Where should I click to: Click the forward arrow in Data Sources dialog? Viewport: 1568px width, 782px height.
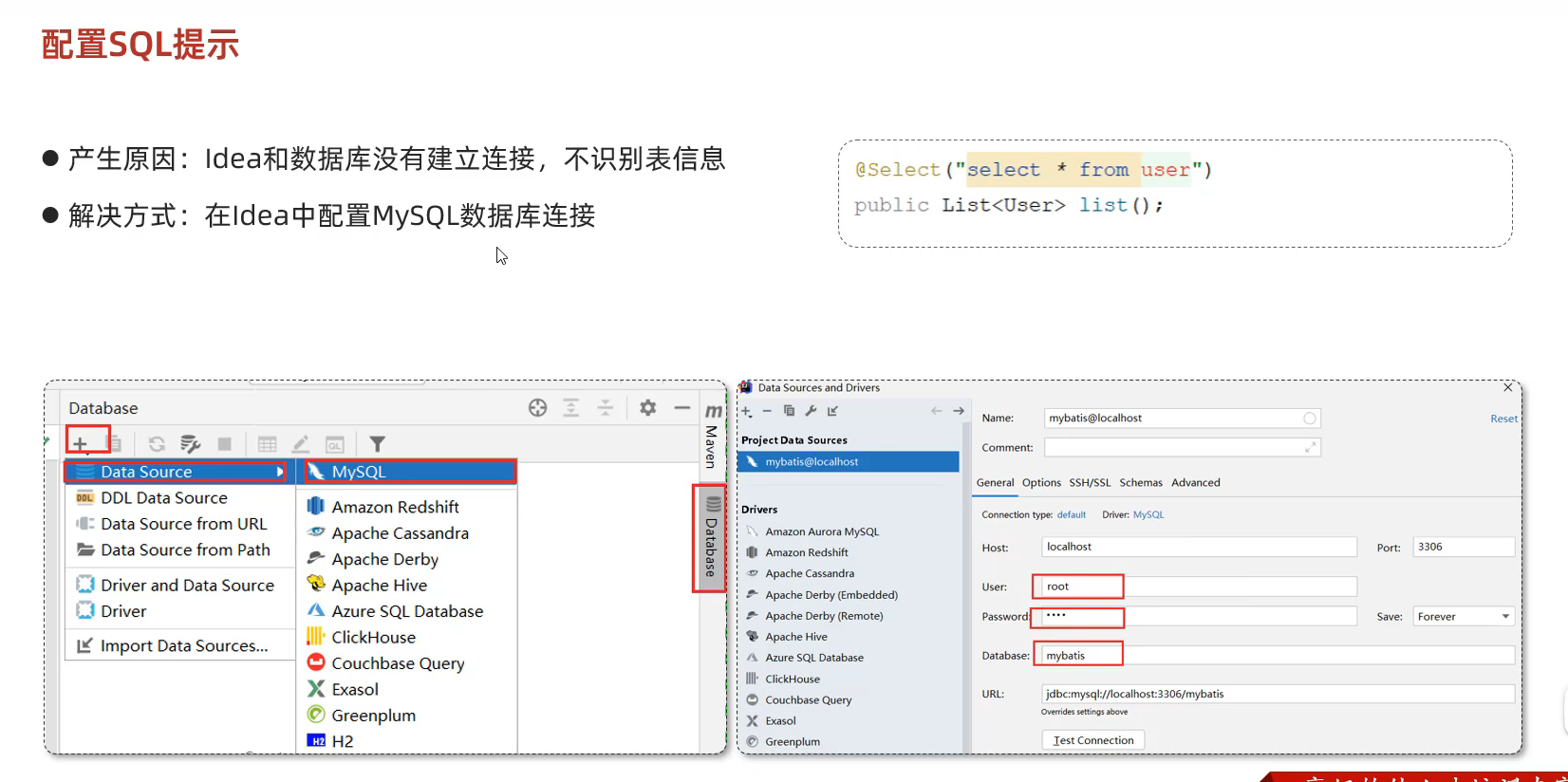tap(959, 411)
